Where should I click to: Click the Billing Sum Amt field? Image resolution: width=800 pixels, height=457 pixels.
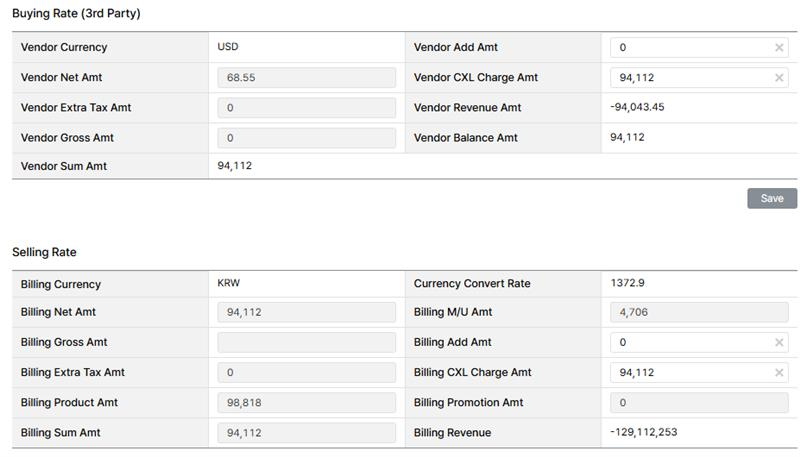tap(306, 433)
